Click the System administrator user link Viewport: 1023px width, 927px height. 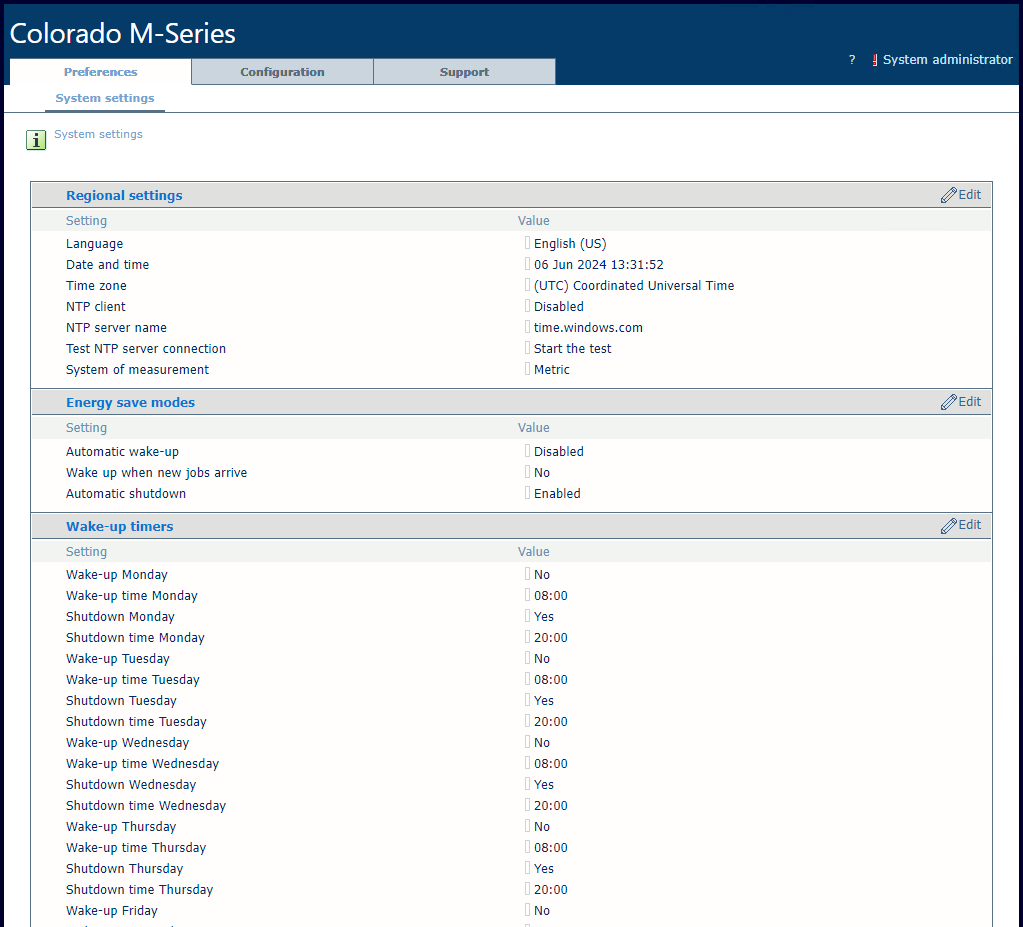[x=947, y=60]
